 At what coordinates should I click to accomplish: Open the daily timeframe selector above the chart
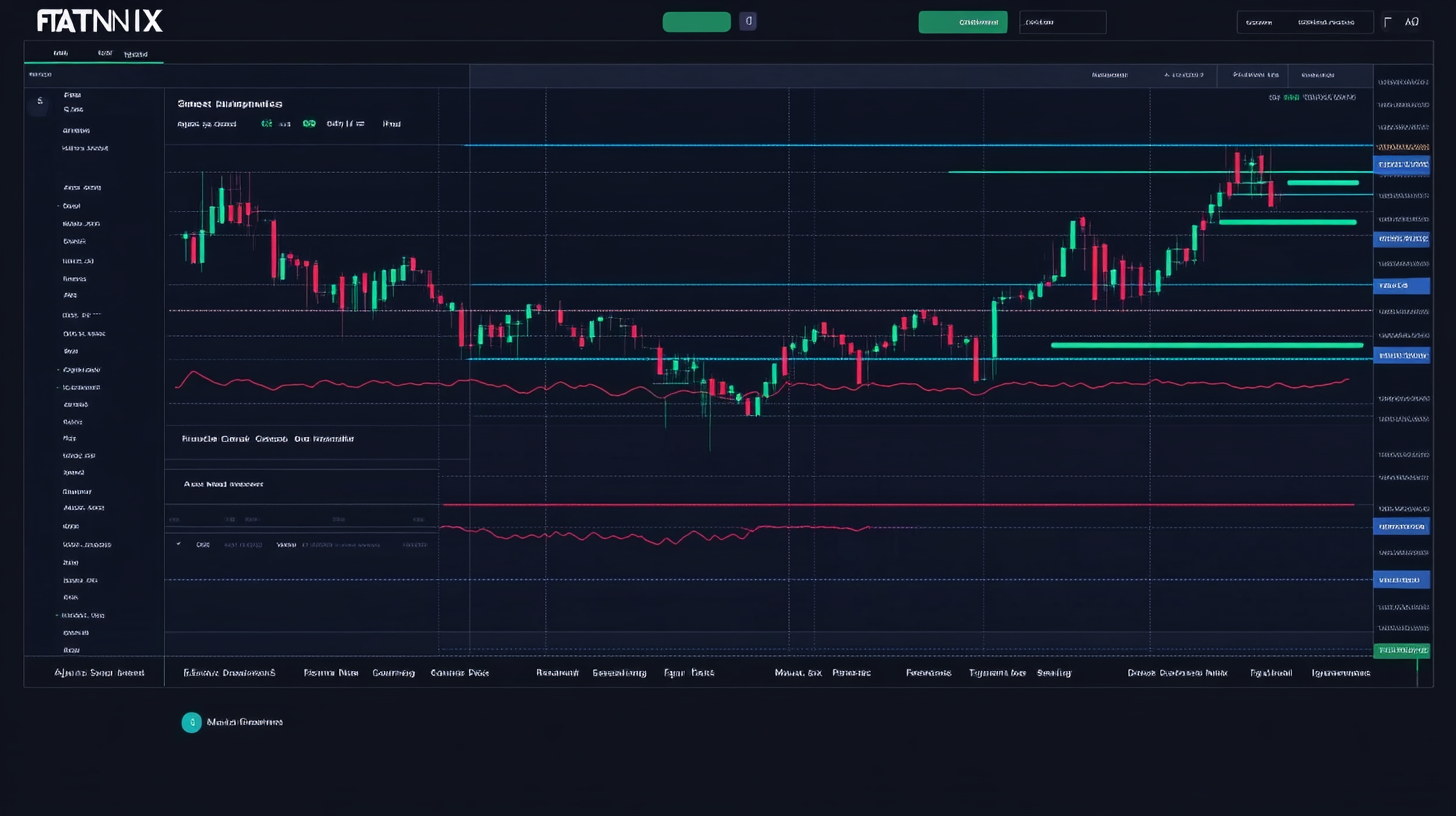click(345, 123)
